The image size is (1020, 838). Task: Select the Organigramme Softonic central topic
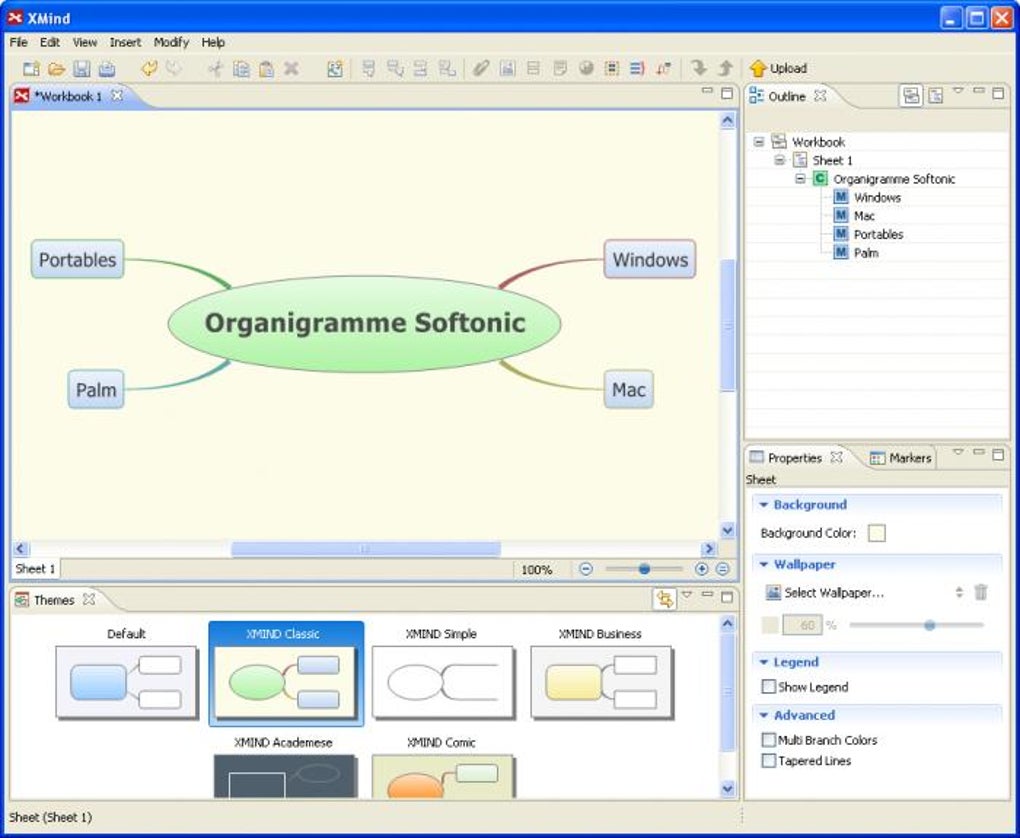(x=364, y=323)
